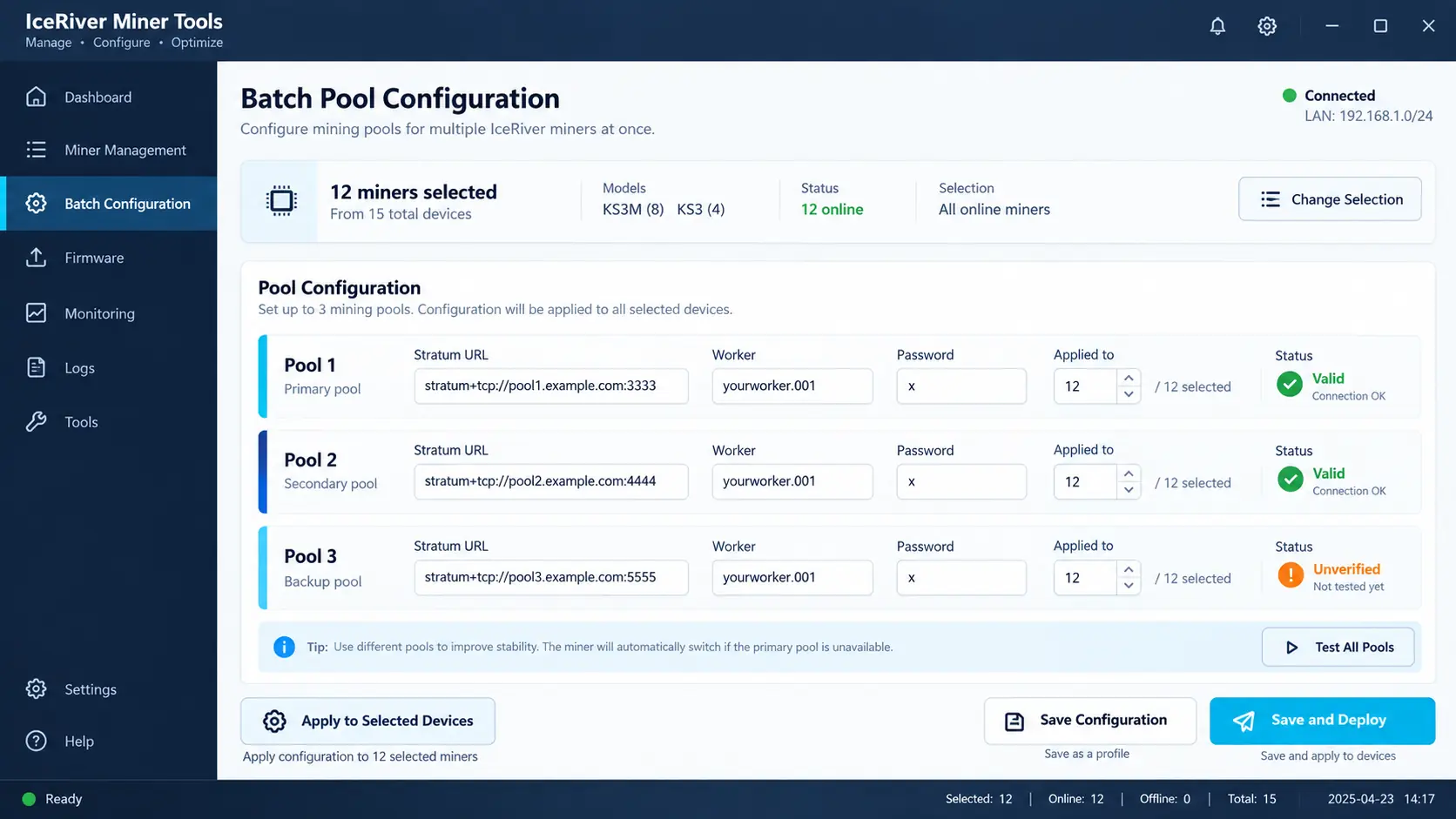Click the Pool 1 Valid checkmark icon
Image resolution: width=1456 pixels, height=819 pixels.
[1290, 384]
